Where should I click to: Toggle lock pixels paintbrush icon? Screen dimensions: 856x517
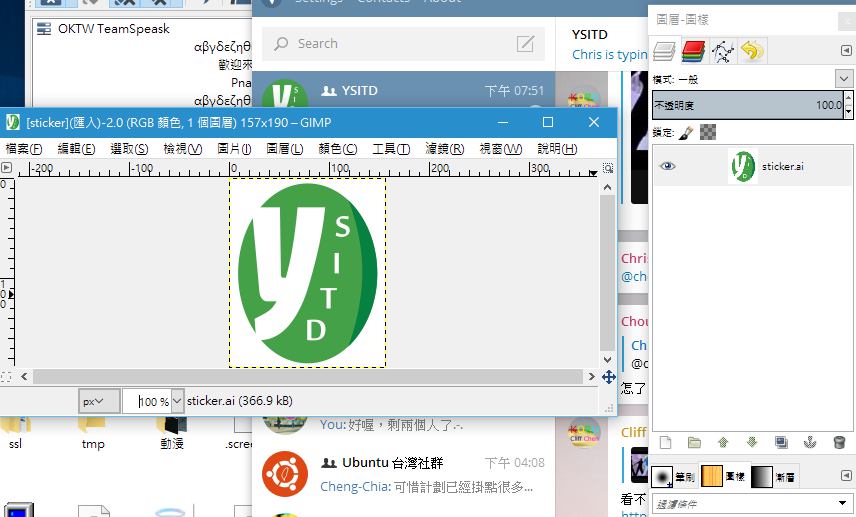click(x=686, y=132)
